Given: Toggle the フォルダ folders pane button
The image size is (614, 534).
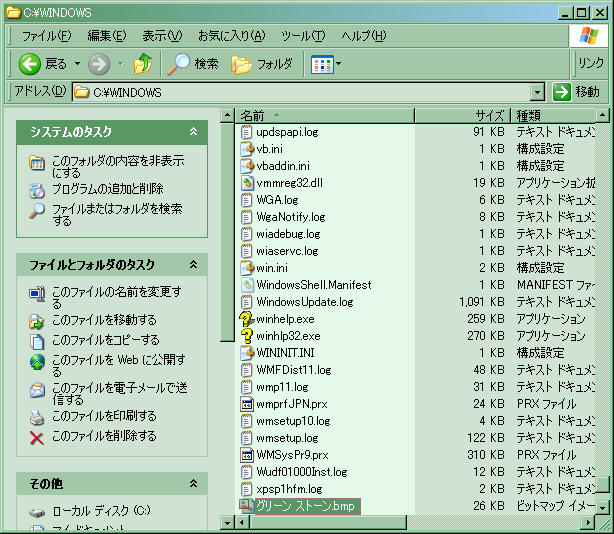Looking at the screenshot, I should click(x=262, y=64).
